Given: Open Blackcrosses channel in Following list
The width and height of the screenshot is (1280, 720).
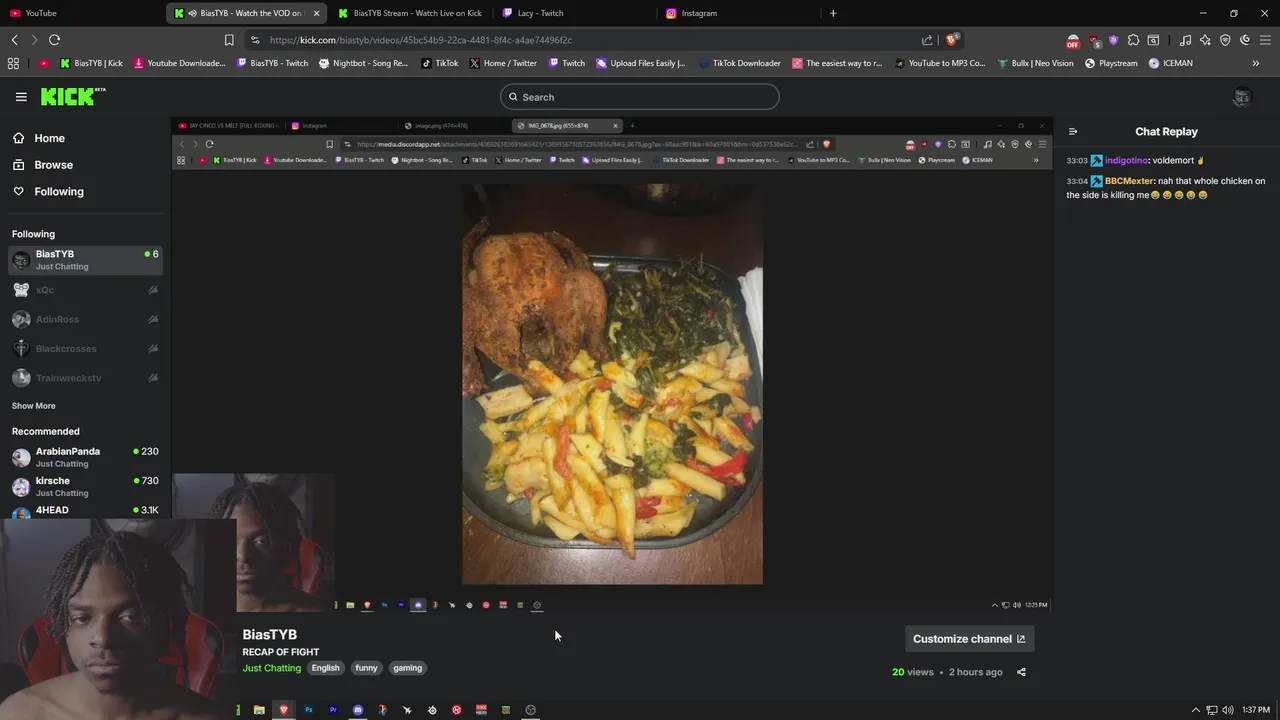Looking at the screenshot, I should tap(85, 348).
